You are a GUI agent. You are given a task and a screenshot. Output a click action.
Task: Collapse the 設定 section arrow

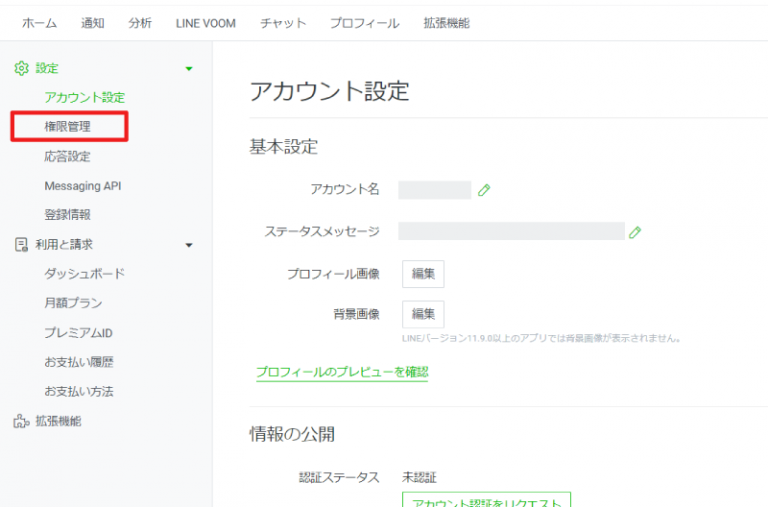click(189, 69)
